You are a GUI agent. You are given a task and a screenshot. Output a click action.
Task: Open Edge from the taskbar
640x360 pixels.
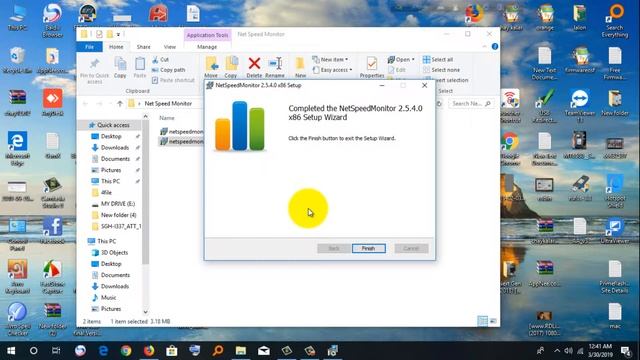point(103,351)
